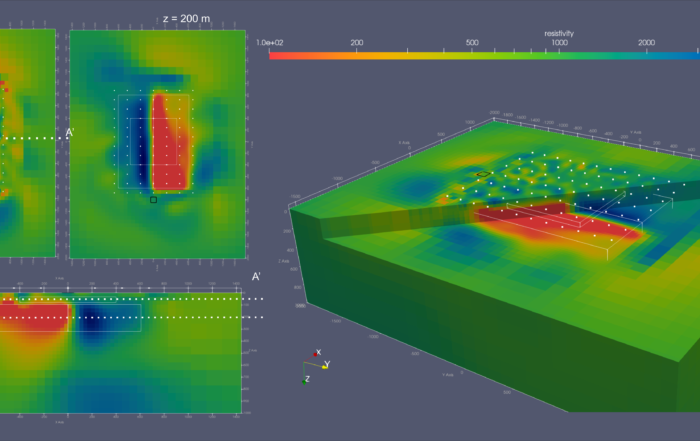Select the red conductor block in the 3D view
The image size is (700, 441).
point(558,222)
